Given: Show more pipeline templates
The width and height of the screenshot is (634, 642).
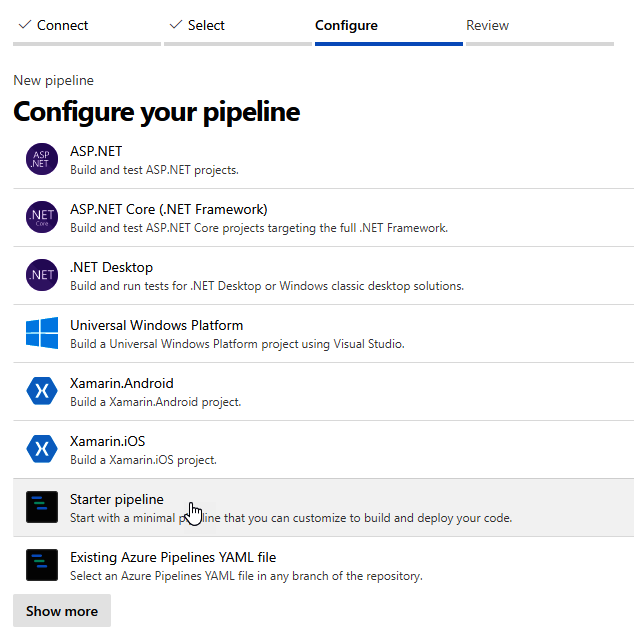Looking at the screenshot, I should [62, 610].
